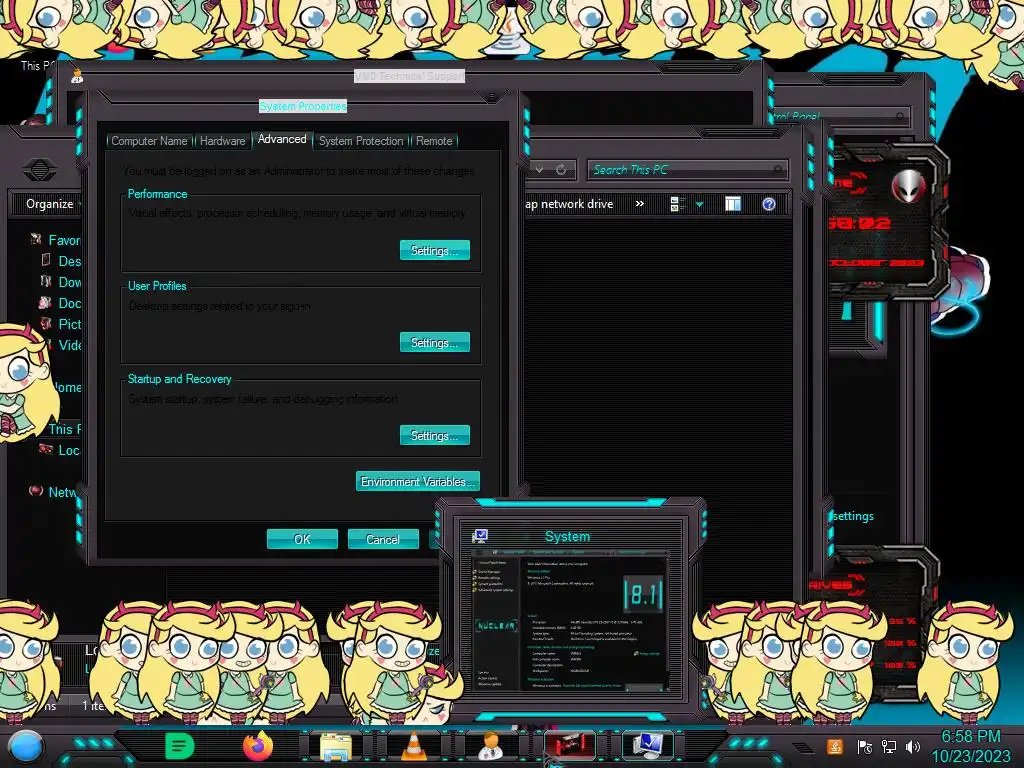Change view icon in explorer toolbar
The height and width of the screenshot is (768, 1024).
678,204
